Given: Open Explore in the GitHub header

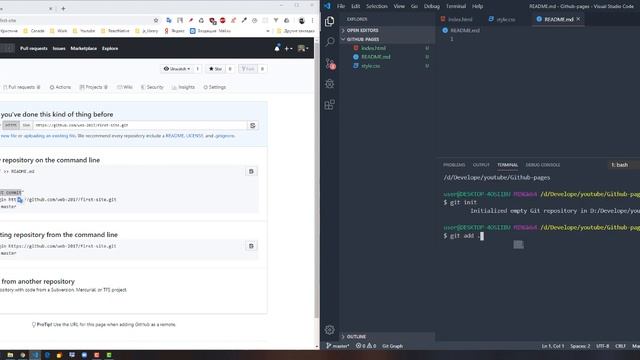Looking at the screenshot, I should [x=110, y=48].
